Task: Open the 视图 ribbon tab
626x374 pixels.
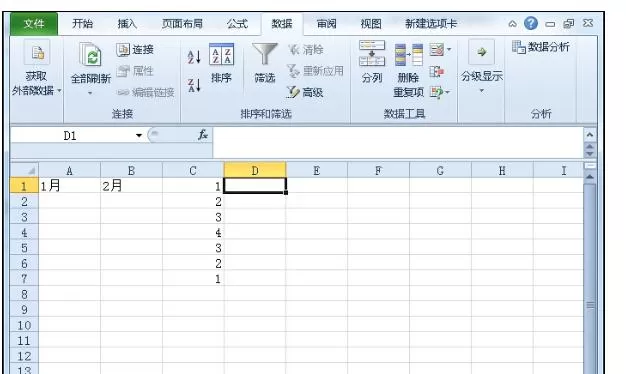Action: pyautogui.click(x=371, y=24)
